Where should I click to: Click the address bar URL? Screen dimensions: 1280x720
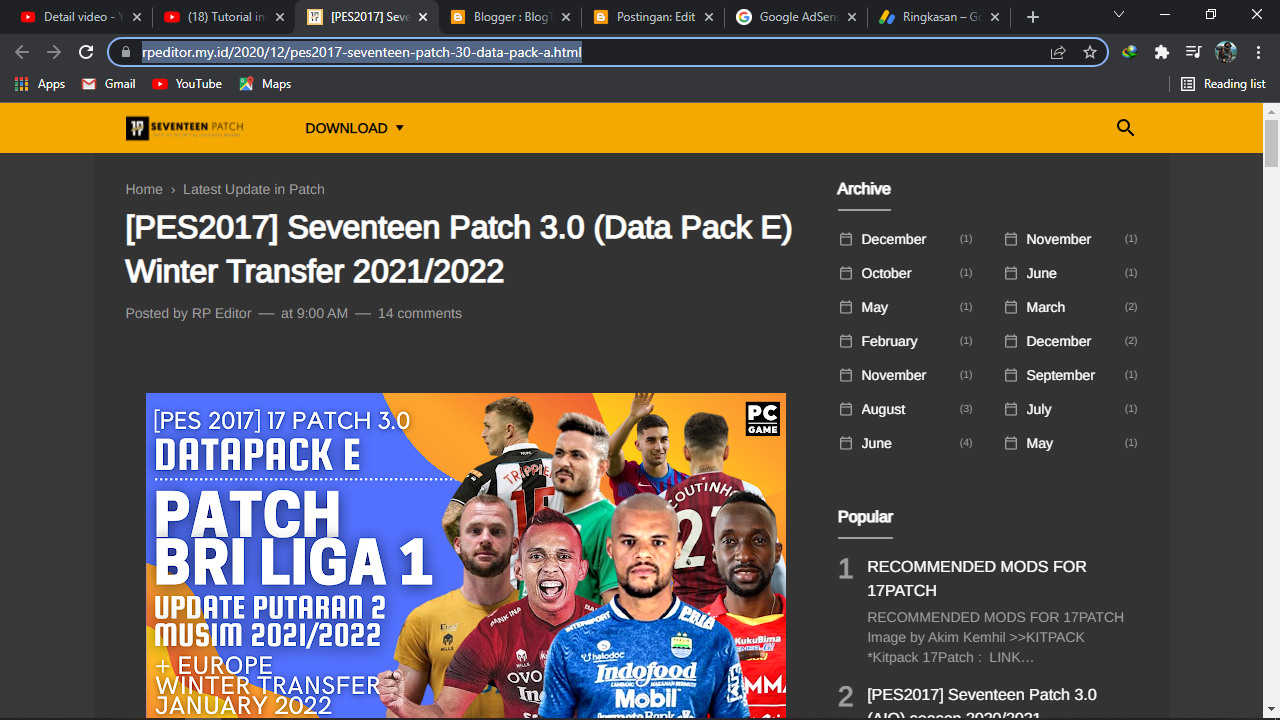click(361, 52)
